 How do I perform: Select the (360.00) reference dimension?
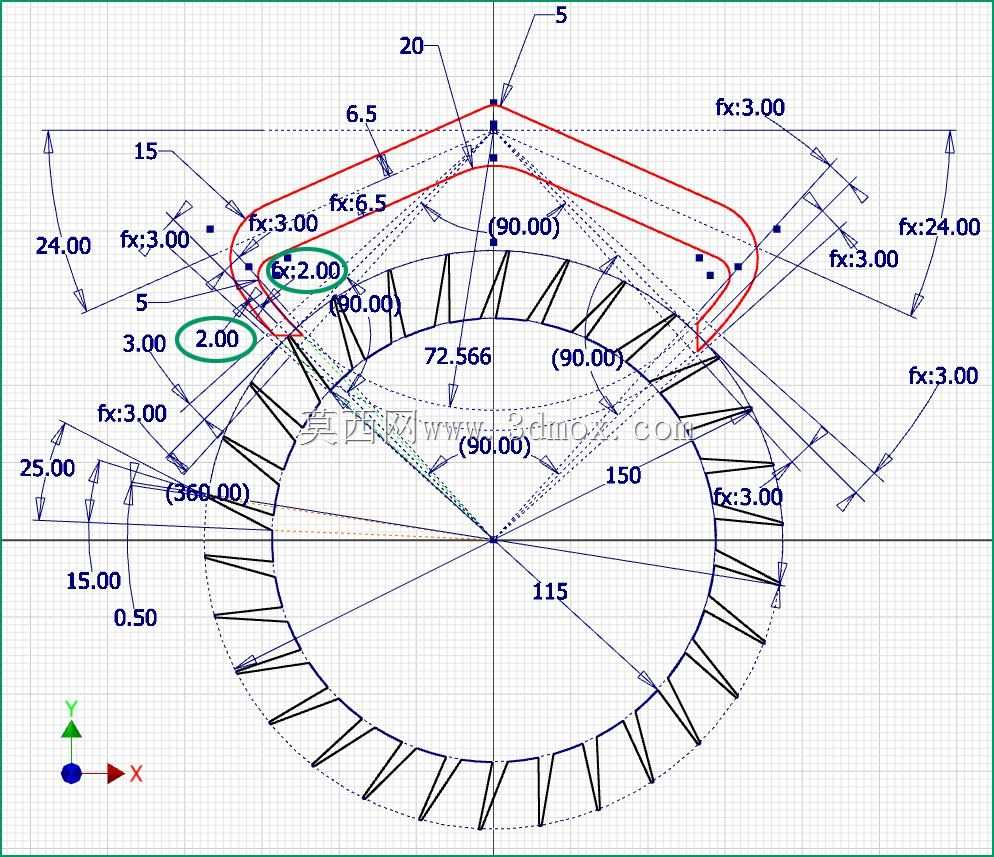coord(207,493)
